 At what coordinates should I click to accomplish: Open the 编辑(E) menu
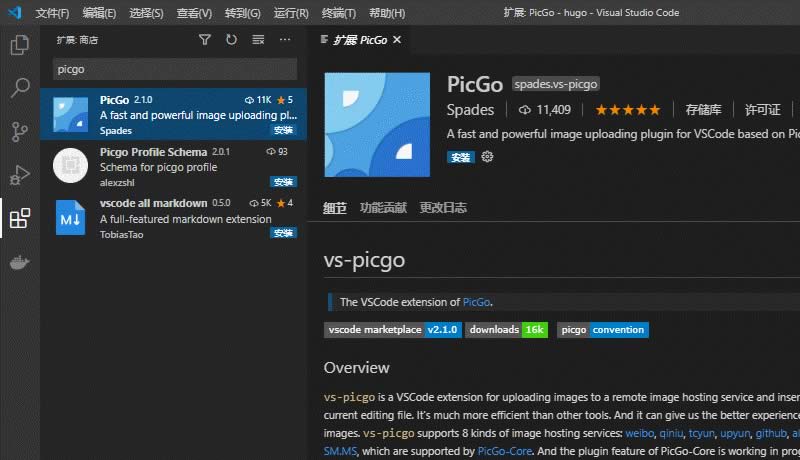(x=99, y=13)
